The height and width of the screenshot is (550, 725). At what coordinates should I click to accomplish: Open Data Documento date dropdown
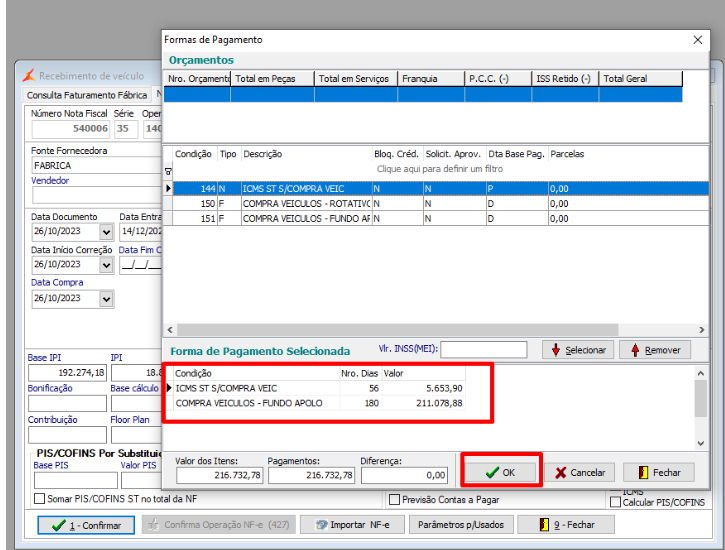click(106, 232)
